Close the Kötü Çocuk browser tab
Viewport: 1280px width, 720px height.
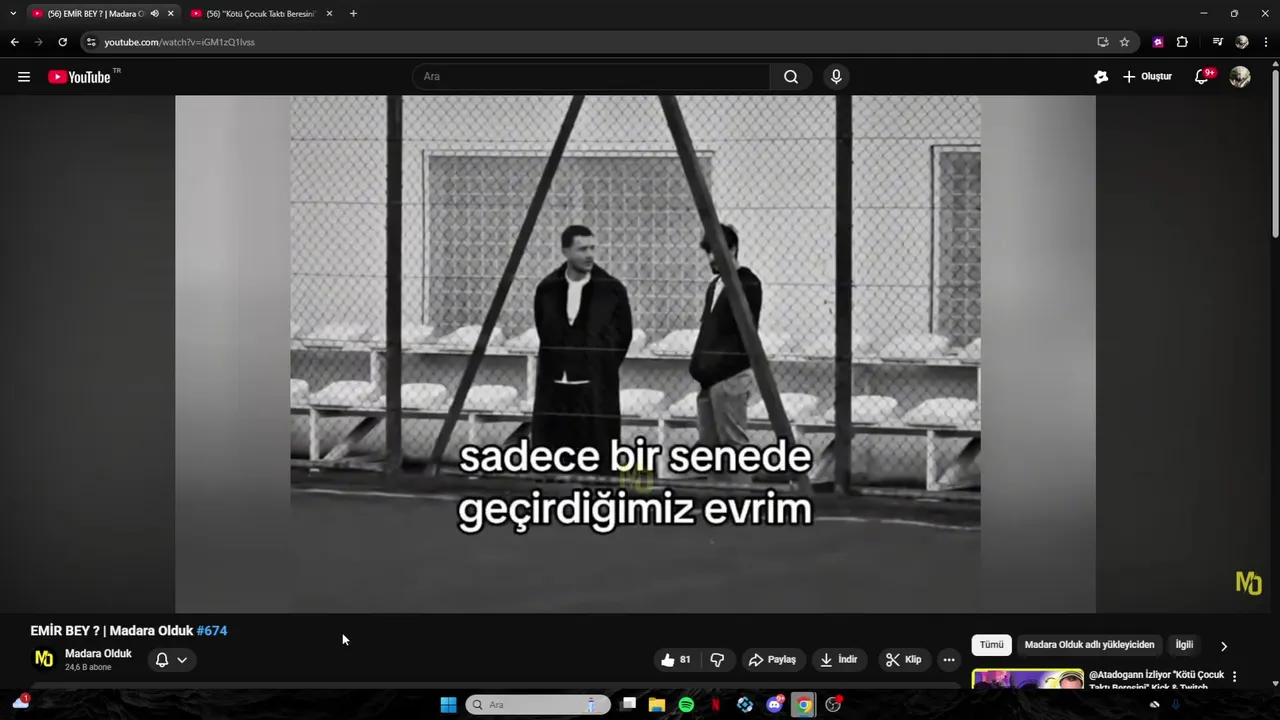(x=329, y=14)
